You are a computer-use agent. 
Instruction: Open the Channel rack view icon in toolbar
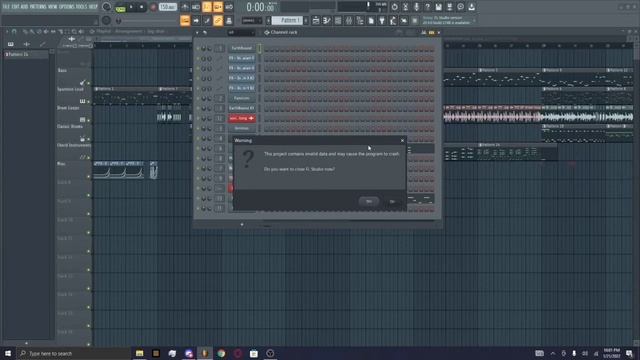point(338,20)
